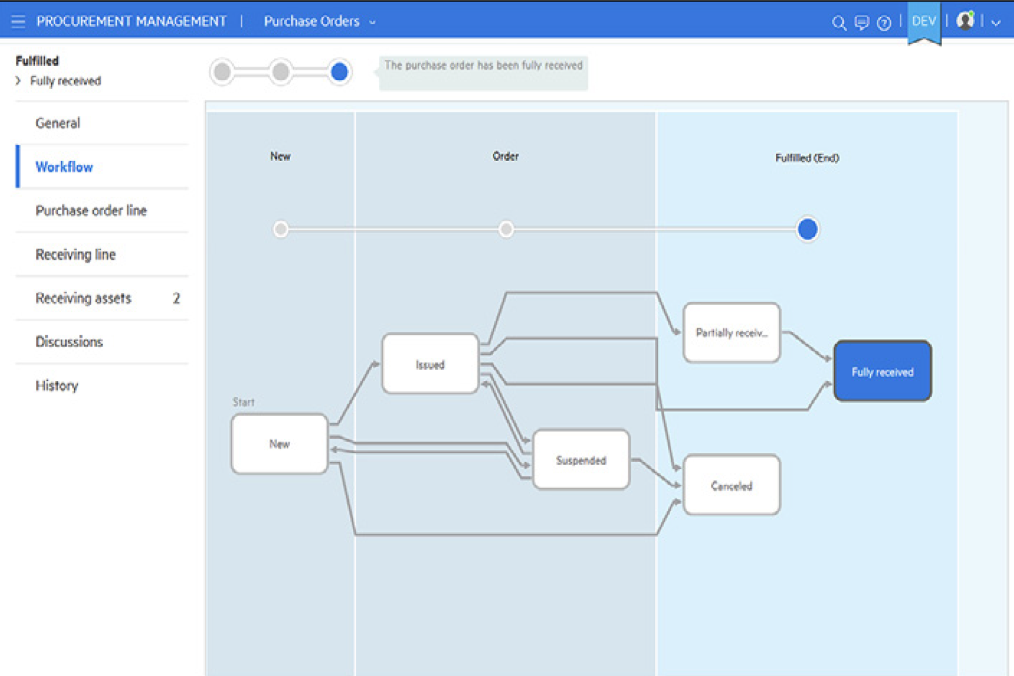Click the Canceled workflow node
1014x676 pixels.
731,485
